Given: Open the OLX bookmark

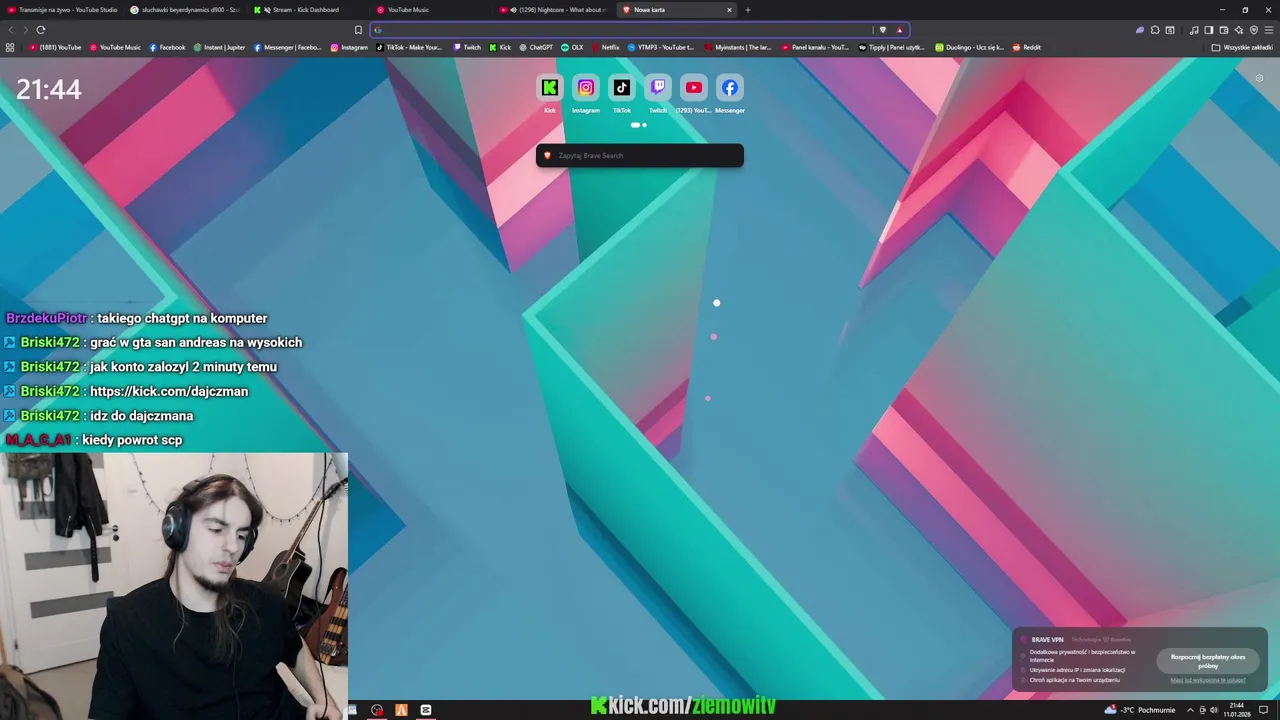Looking at the screenshot, I should coord(572,47).
